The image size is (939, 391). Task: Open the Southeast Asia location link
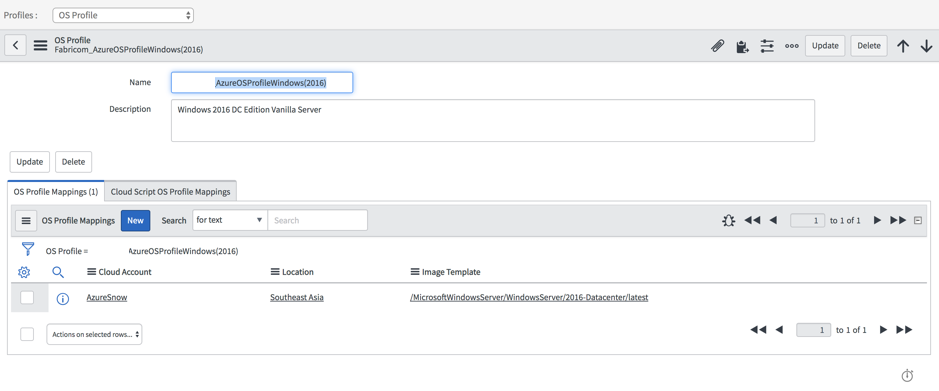click(297, 297)
